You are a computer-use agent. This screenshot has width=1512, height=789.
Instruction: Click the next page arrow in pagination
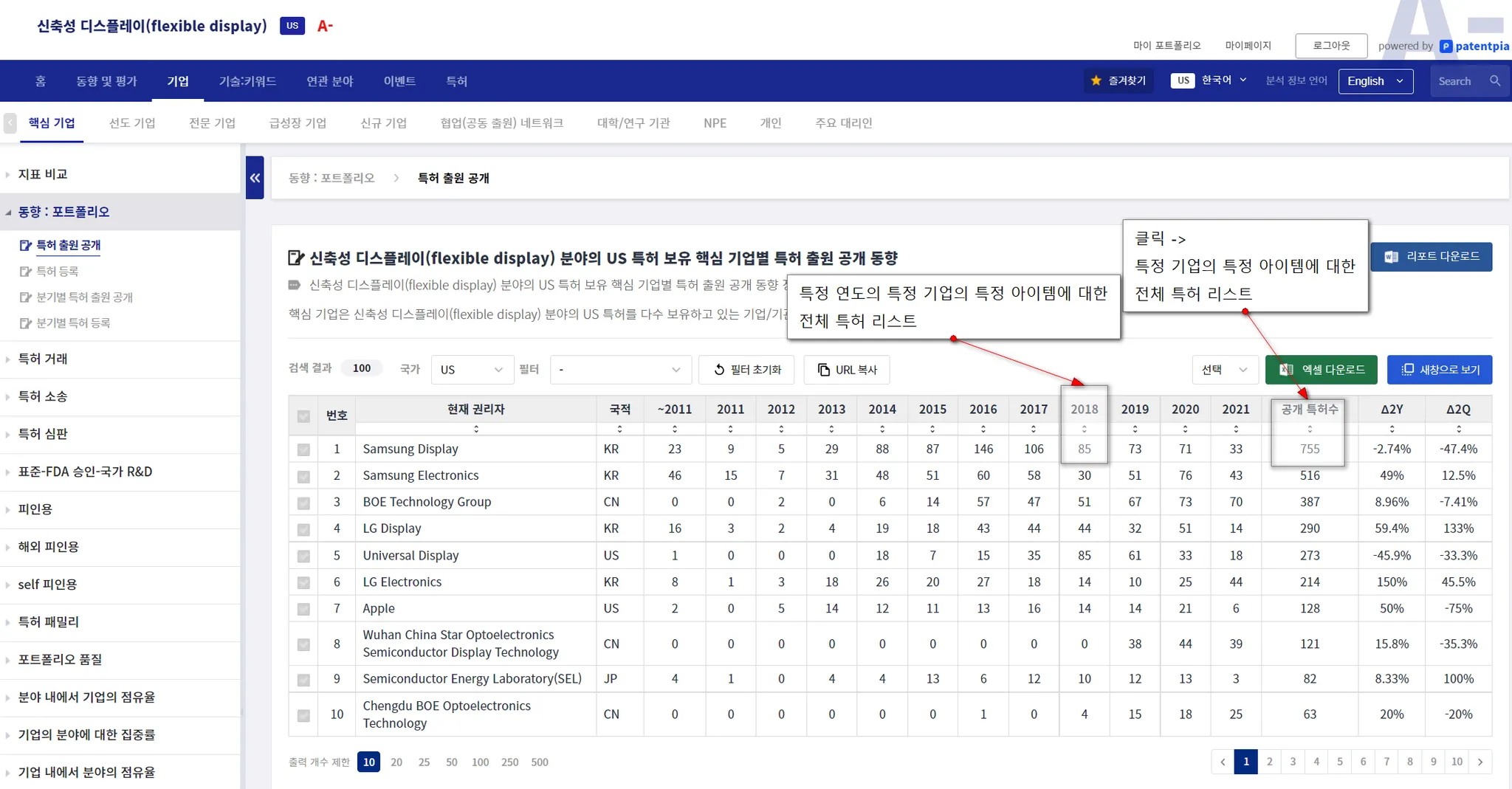(x=1480, y=762)
